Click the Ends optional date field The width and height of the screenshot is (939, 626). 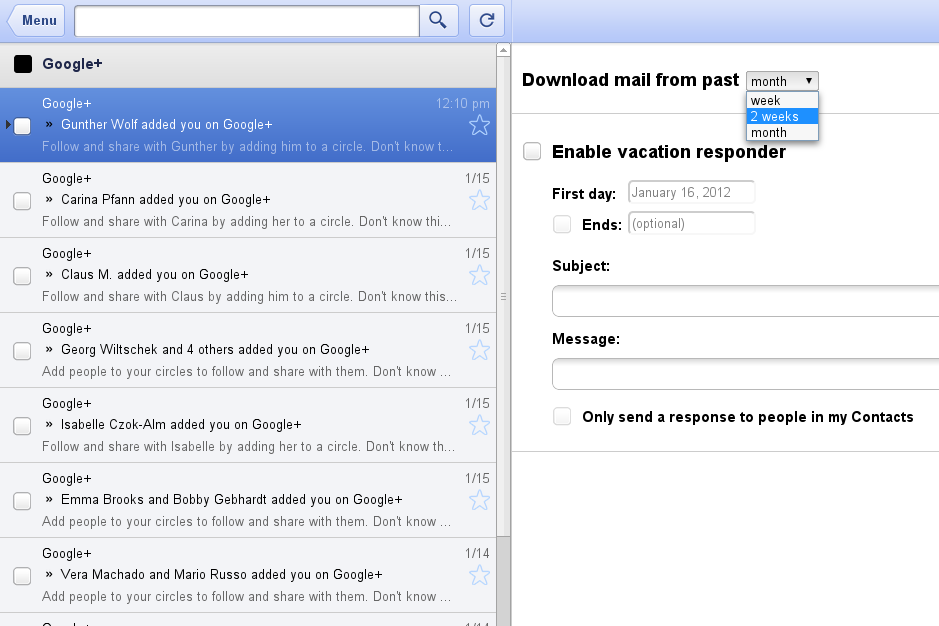coord(691,223)
